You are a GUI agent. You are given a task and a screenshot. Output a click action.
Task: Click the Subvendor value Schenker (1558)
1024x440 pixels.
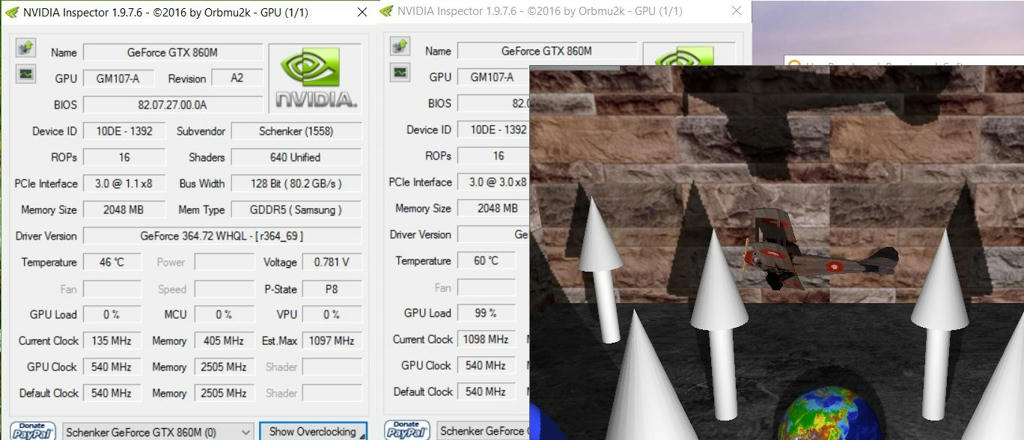click(296, 131)
